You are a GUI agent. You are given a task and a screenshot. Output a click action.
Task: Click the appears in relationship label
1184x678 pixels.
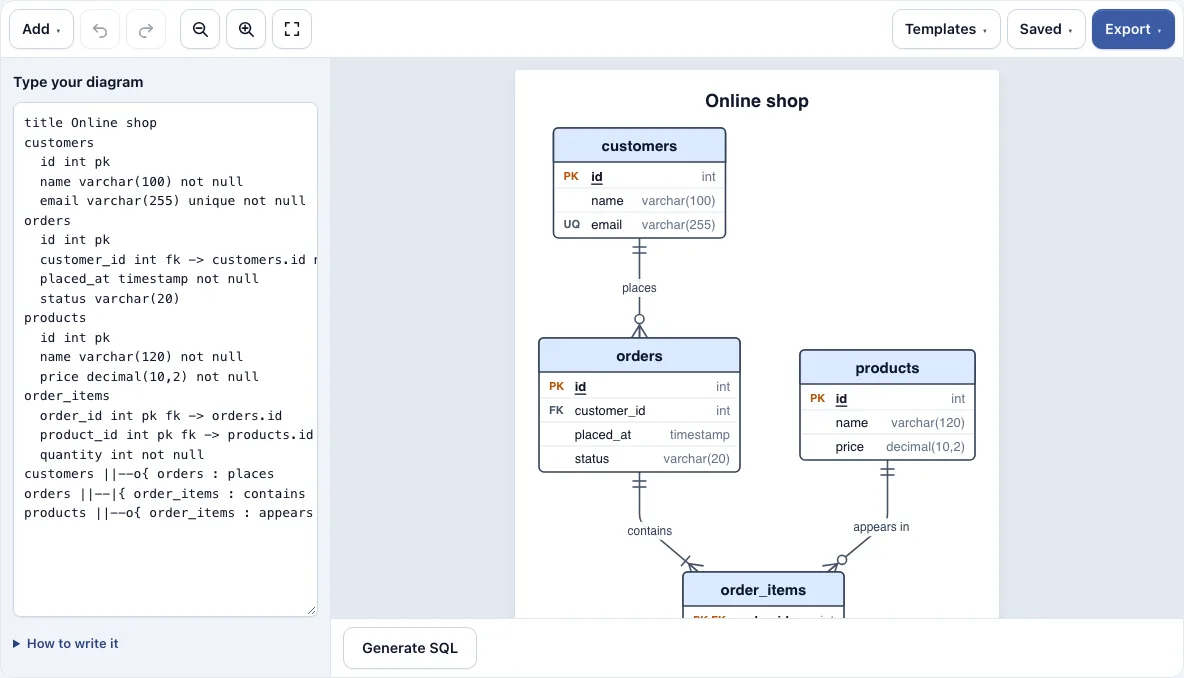point(881,527)
